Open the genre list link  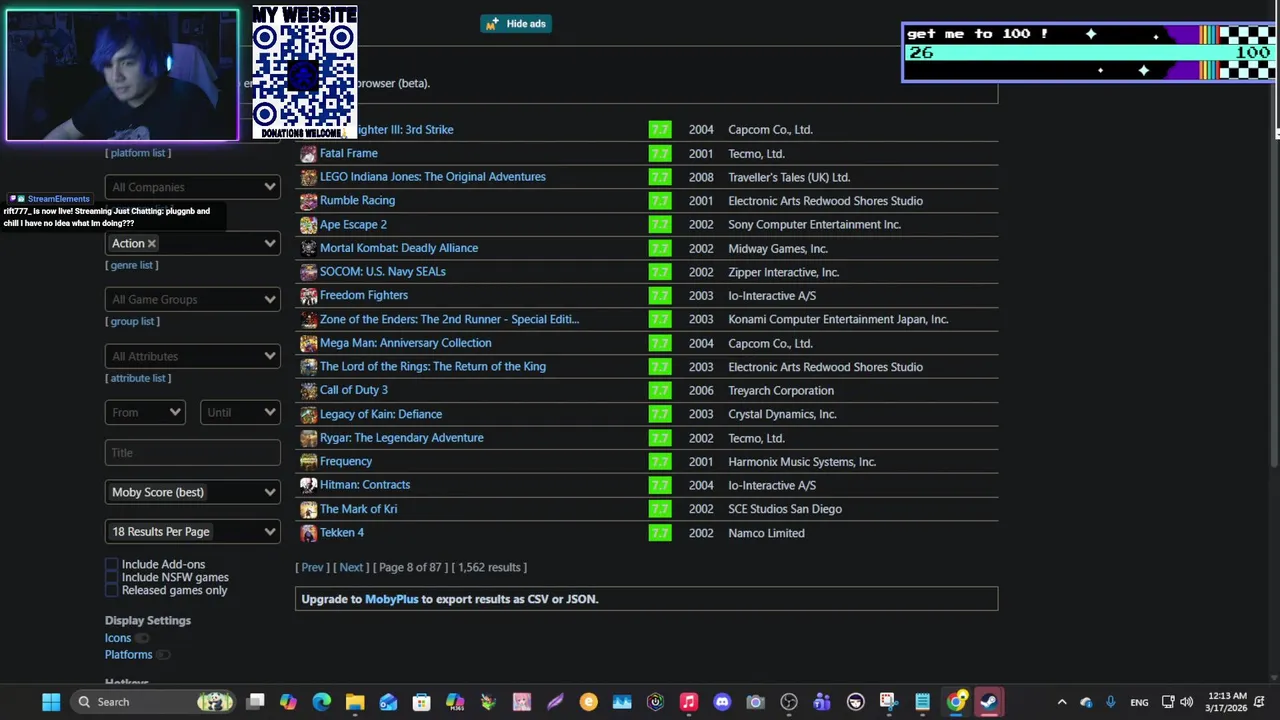coord(132,265)
